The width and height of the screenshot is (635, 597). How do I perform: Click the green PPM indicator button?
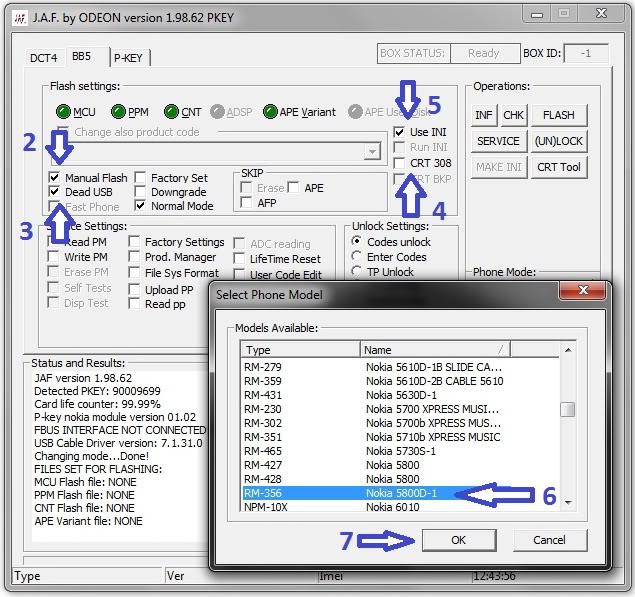coord(118,112)
